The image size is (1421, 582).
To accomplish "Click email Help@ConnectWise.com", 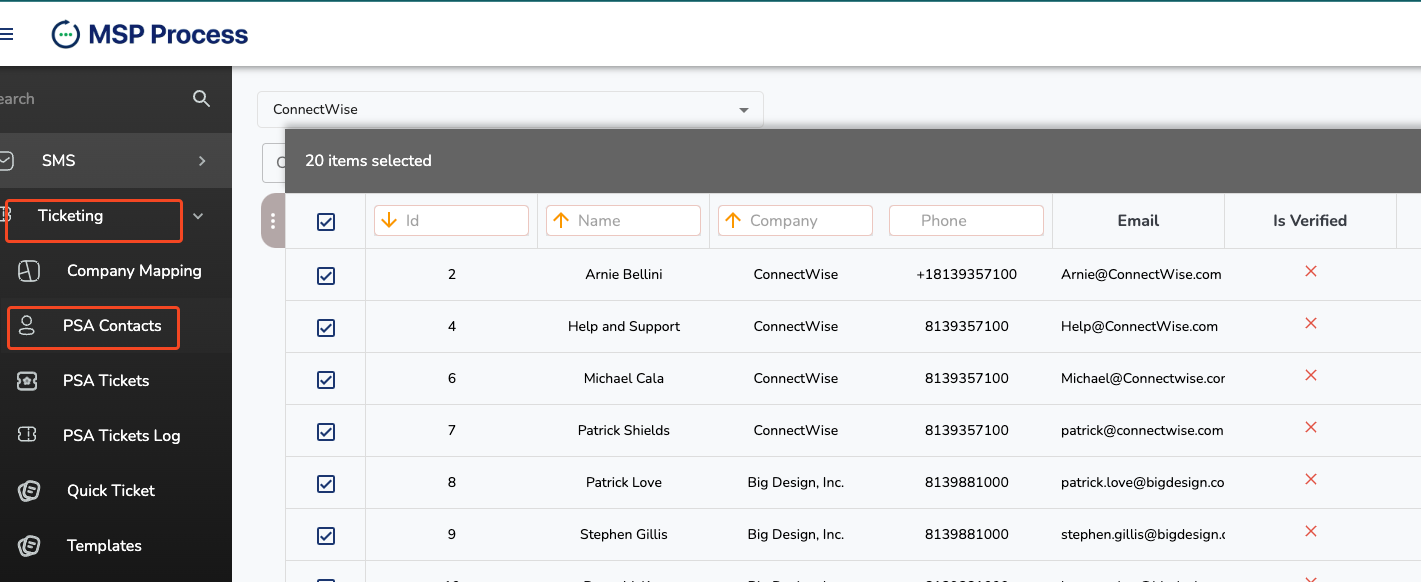I will tap(1139, 326).
